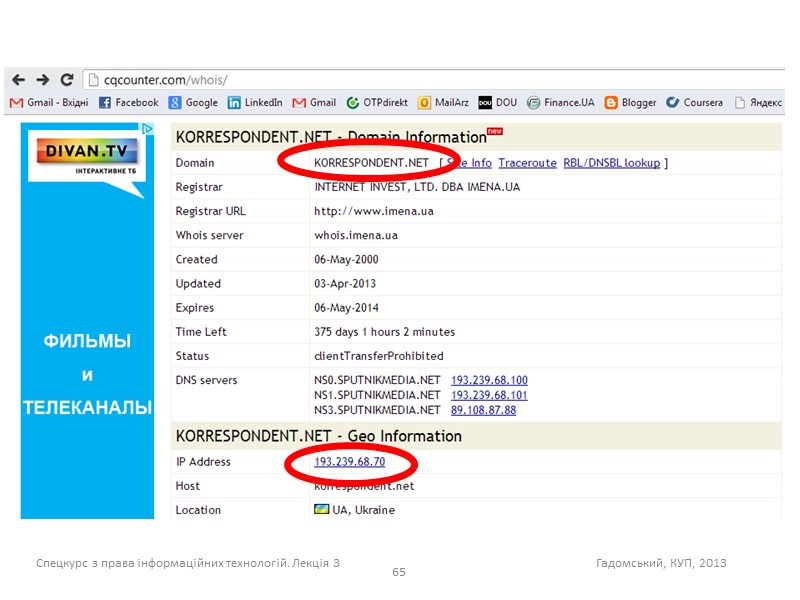Screen dimensions: 800x600
Task: Open the Coursera bookmark
Action: (695, 103)
